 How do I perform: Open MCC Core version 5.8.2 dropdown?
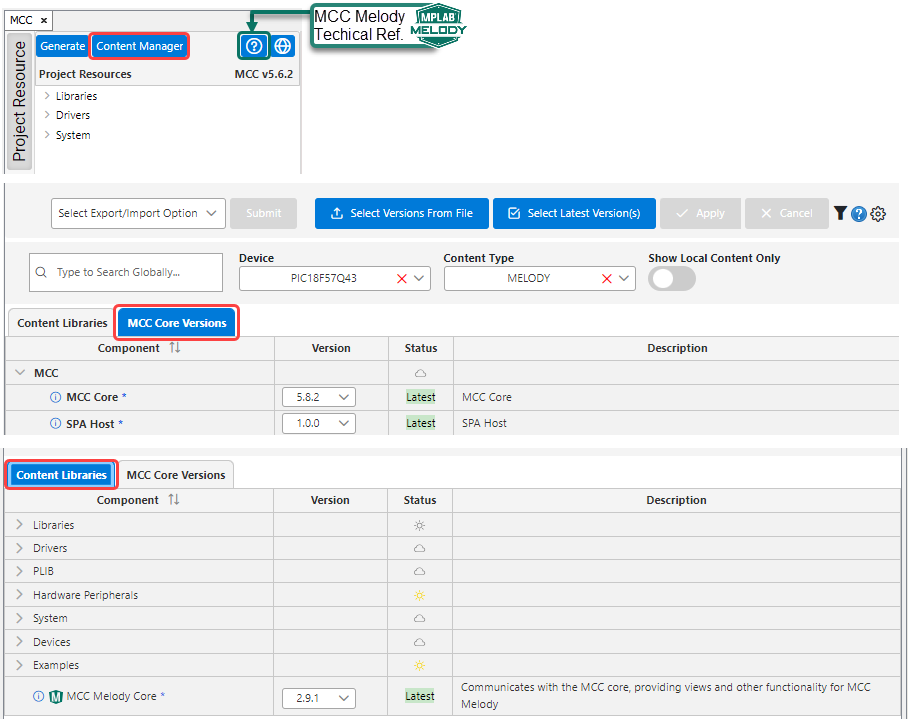pyautogui.click(x=319, y=397)
